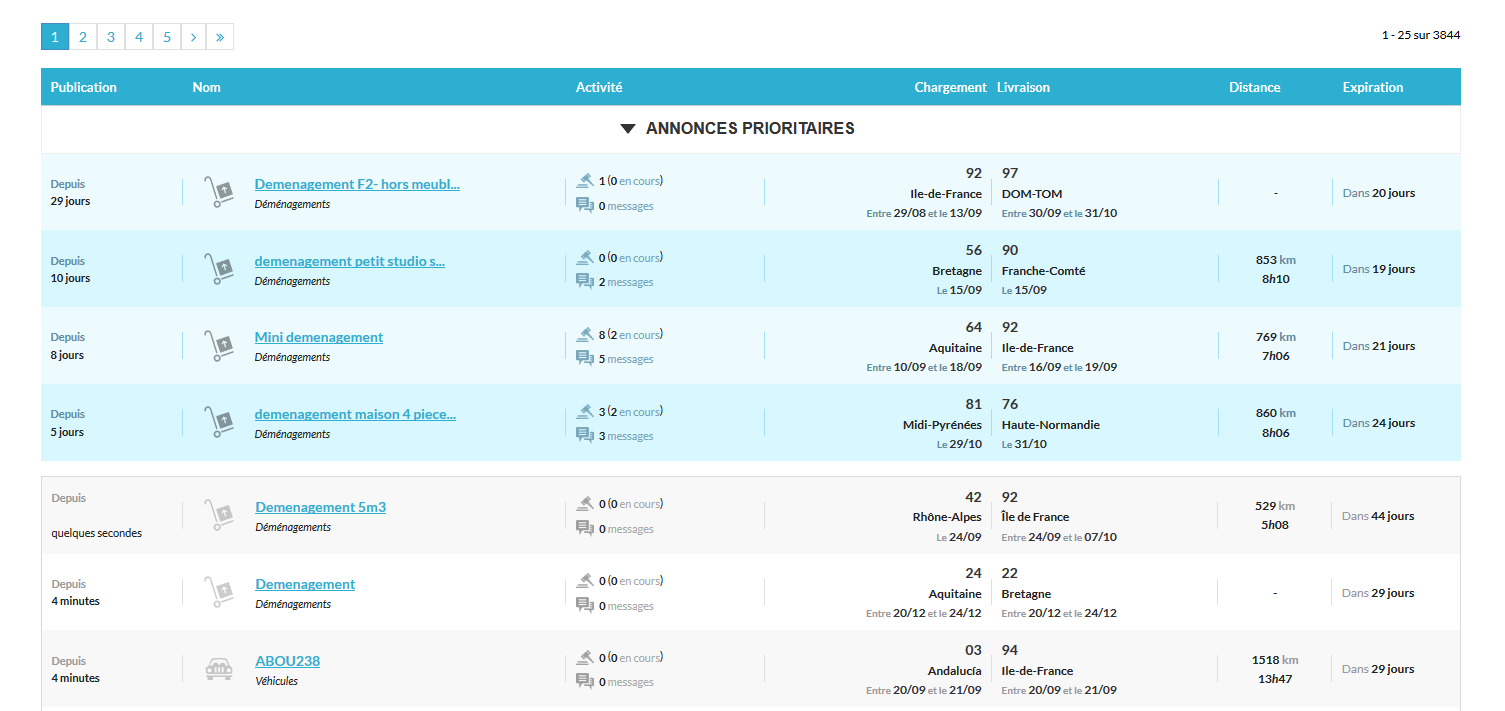This screenshot has width=1505, height=711.
Task: Open page 3 in pagination
Action: point(111,37)
